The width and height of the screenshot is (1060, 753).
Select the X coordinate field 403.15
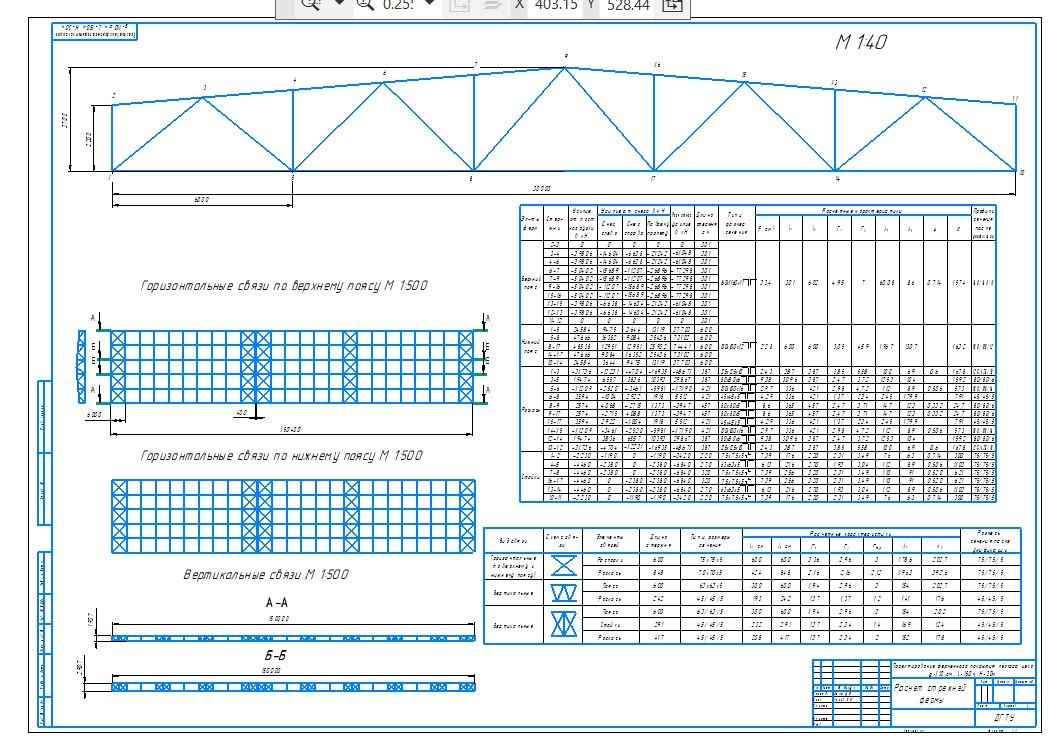[x=557, y=5]
